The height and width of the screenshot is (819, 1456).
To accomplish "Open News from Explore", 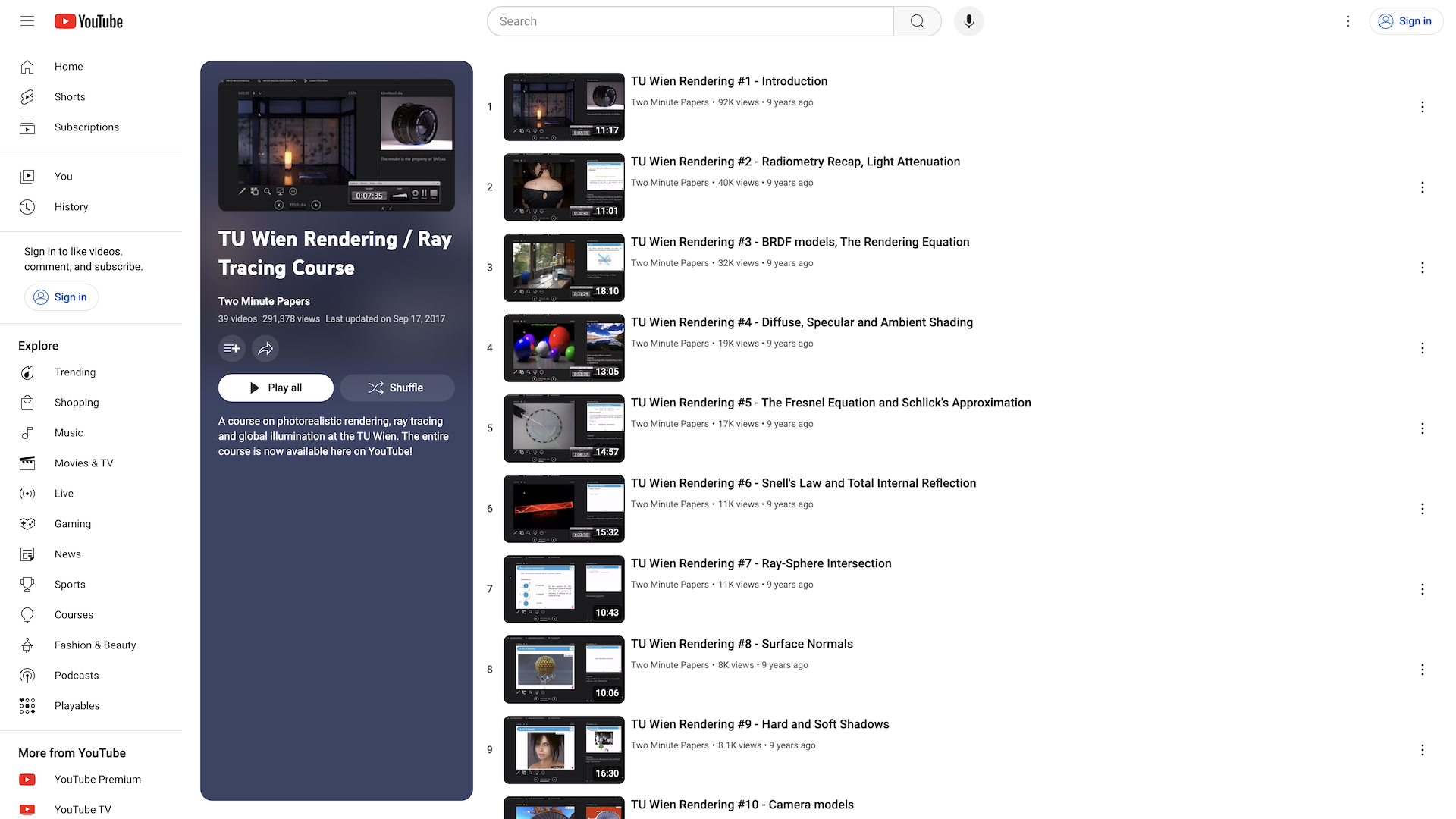I will coord(91,554).
